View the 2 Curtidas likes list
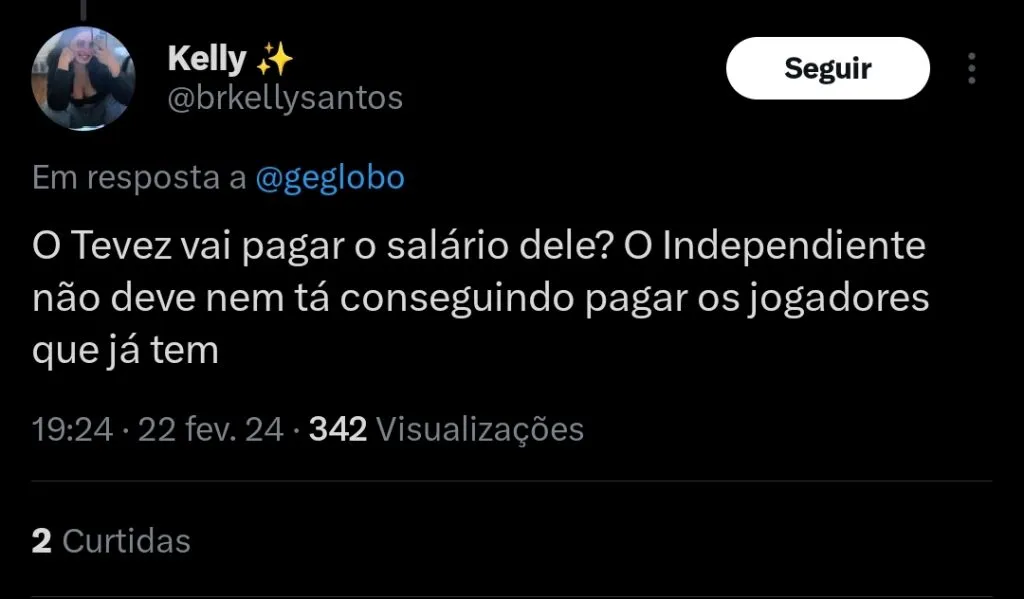1024x599 pixels. [111, 541]
